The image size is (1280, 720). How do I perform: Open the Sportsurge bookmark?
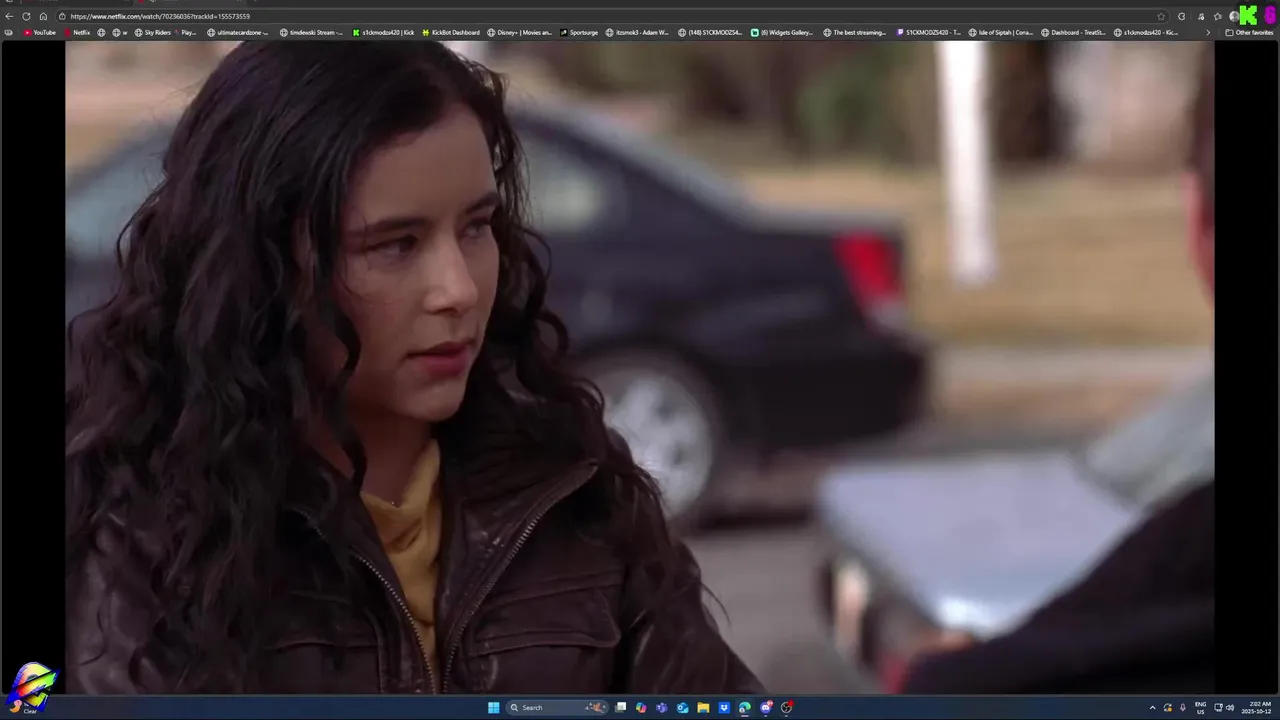pyautogui.click(x=579, y=32)
